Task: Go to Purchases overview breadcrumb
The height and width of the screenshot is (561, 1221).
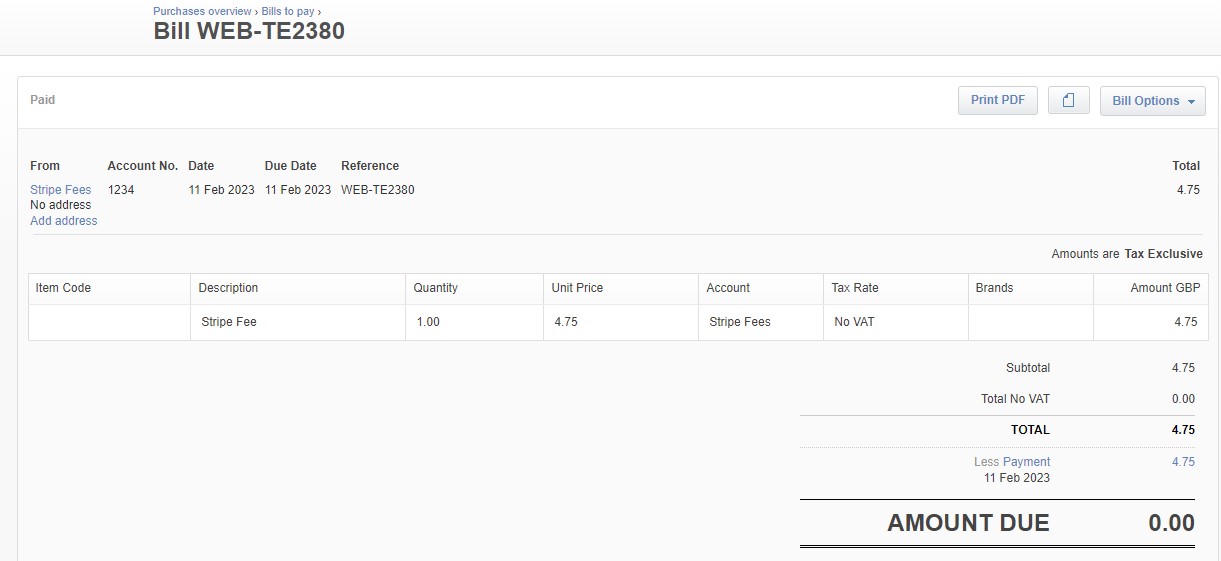Action: coord(202,11)
